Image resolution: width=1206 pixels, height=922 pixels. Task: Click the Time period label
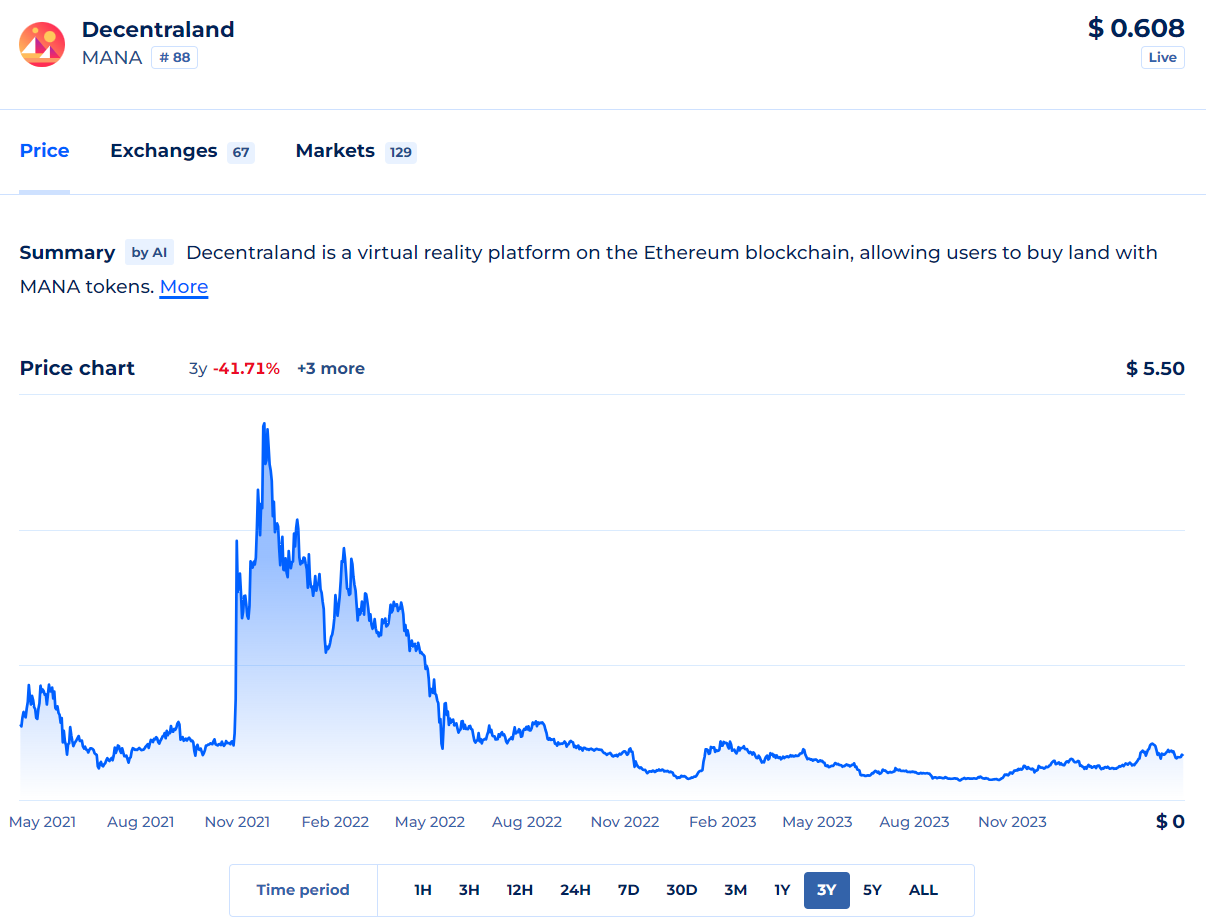tap(303, 890)
